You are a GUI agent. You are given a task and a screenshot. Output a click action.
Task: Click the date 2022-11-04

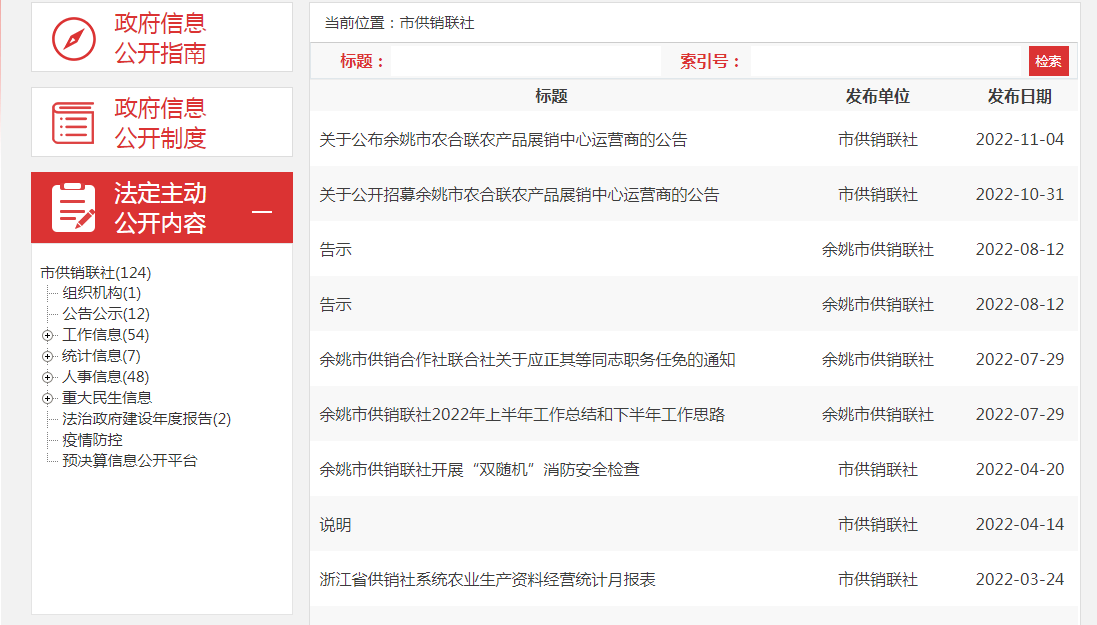tap(1019, 139)
